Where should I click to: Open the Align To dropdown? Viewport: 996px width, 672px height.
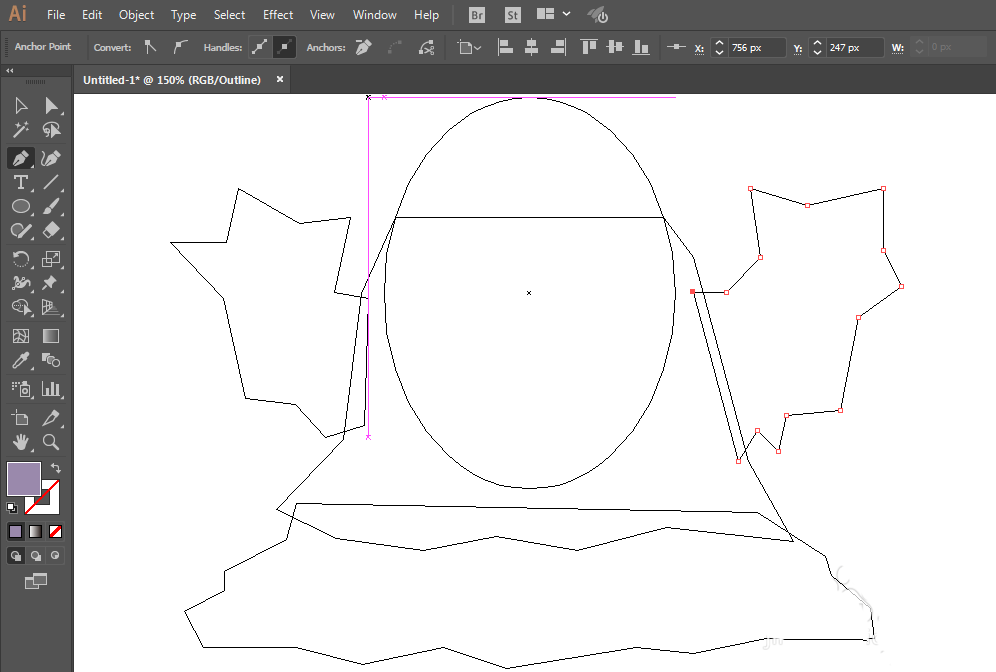click(x=469, y=47)
